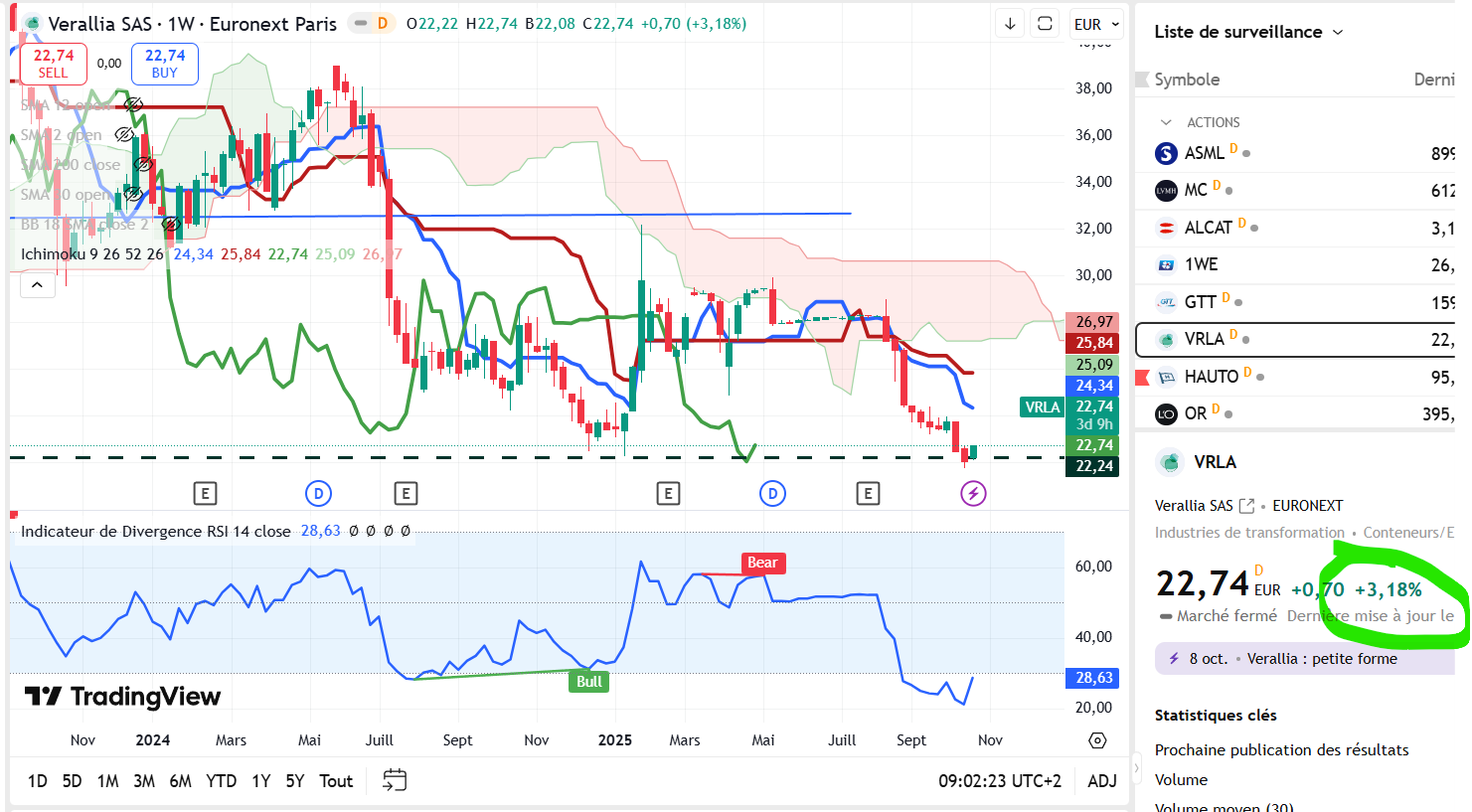Click the chart settings gear icon
The image size is (1472, 812).
coord(1097,740)
